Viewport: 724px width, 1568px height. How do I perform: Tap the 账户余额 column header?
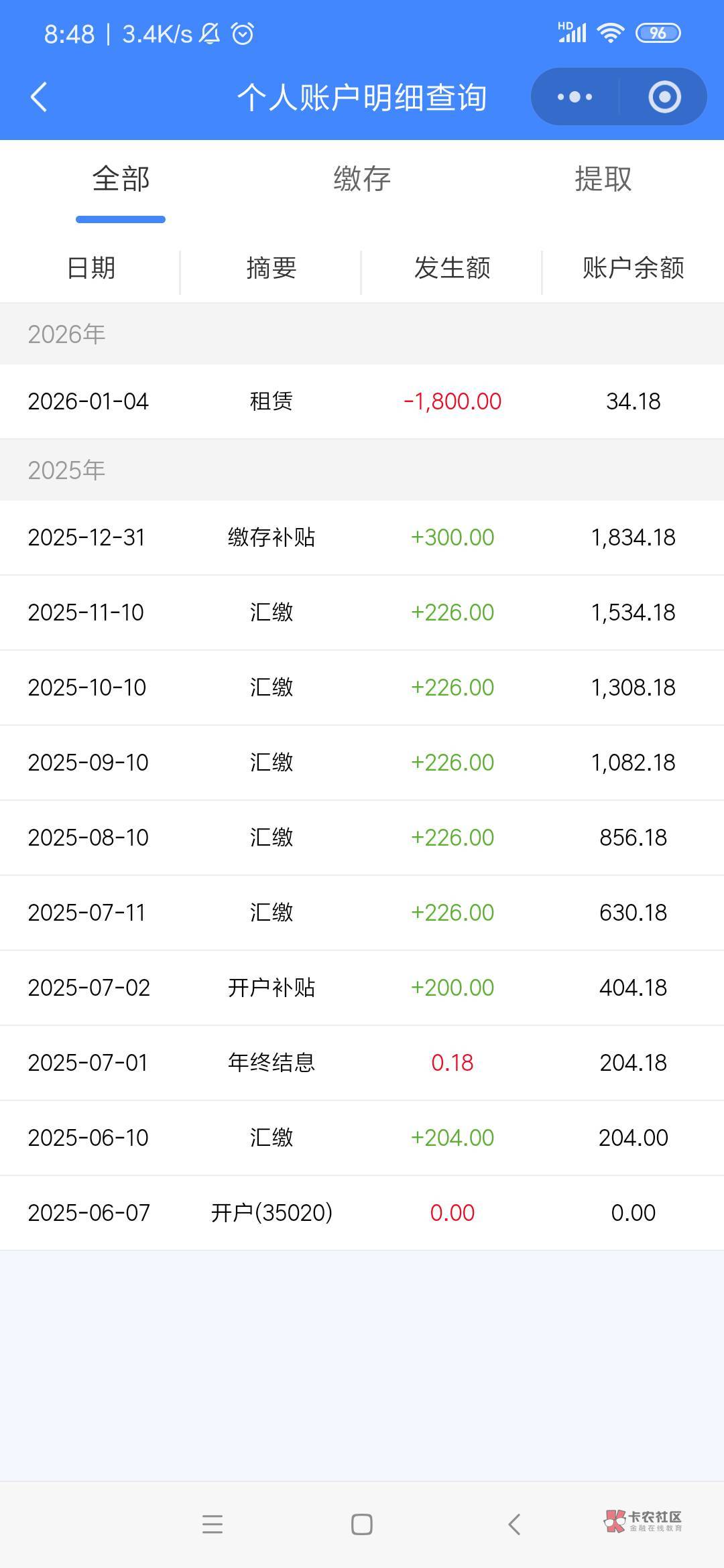click(633, 268)
